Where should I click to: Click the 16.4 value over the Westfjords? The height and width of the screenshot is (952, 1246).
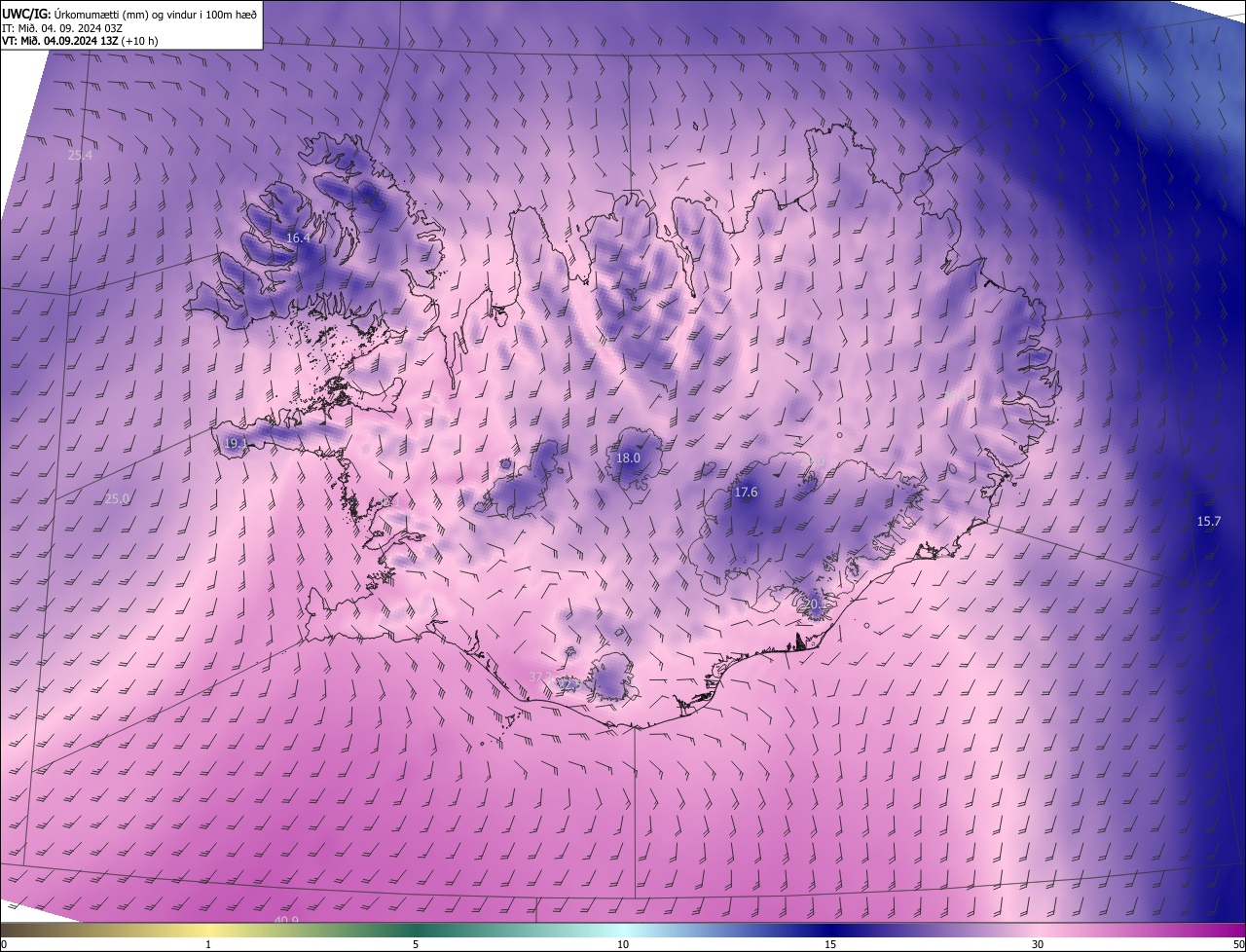[x=298, y=238]
